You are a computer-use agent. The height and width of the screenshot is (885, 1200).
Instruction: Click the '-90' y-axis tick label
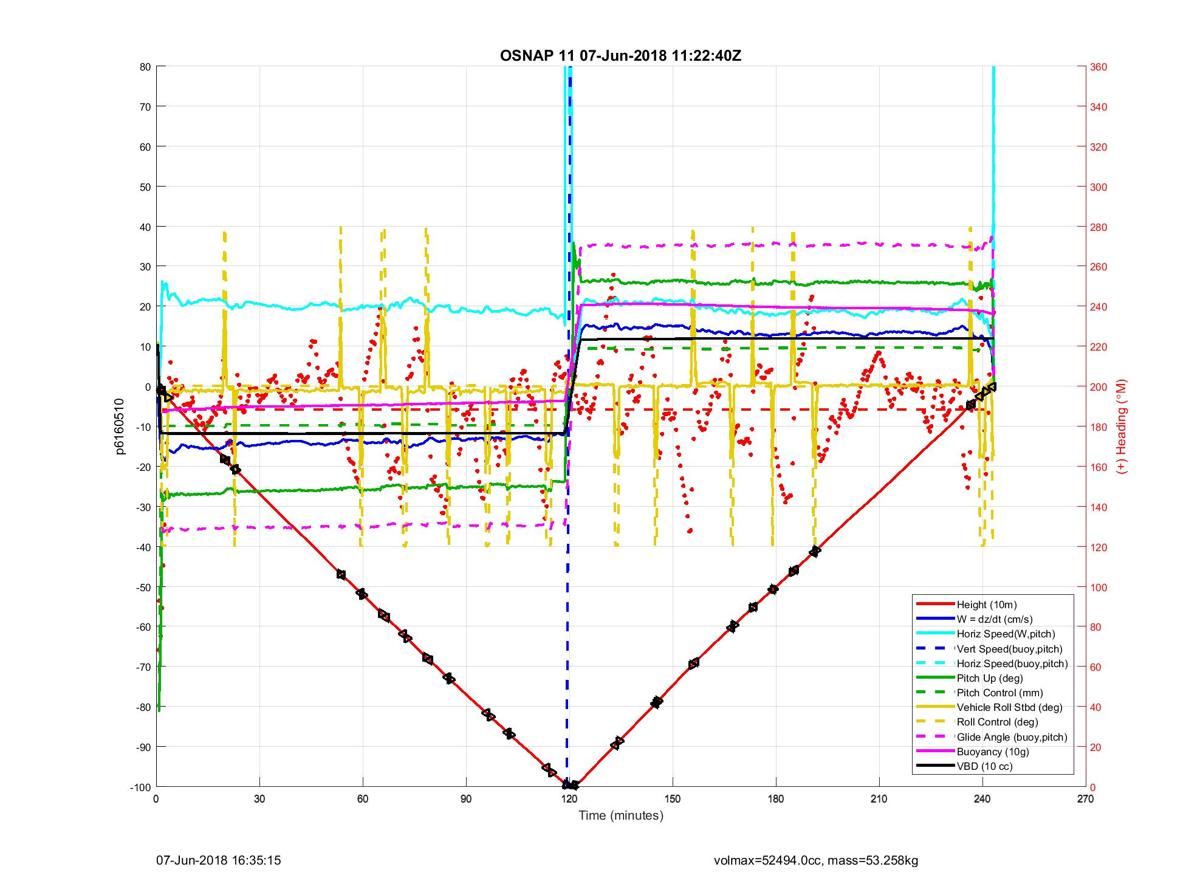tap(142, 747)
